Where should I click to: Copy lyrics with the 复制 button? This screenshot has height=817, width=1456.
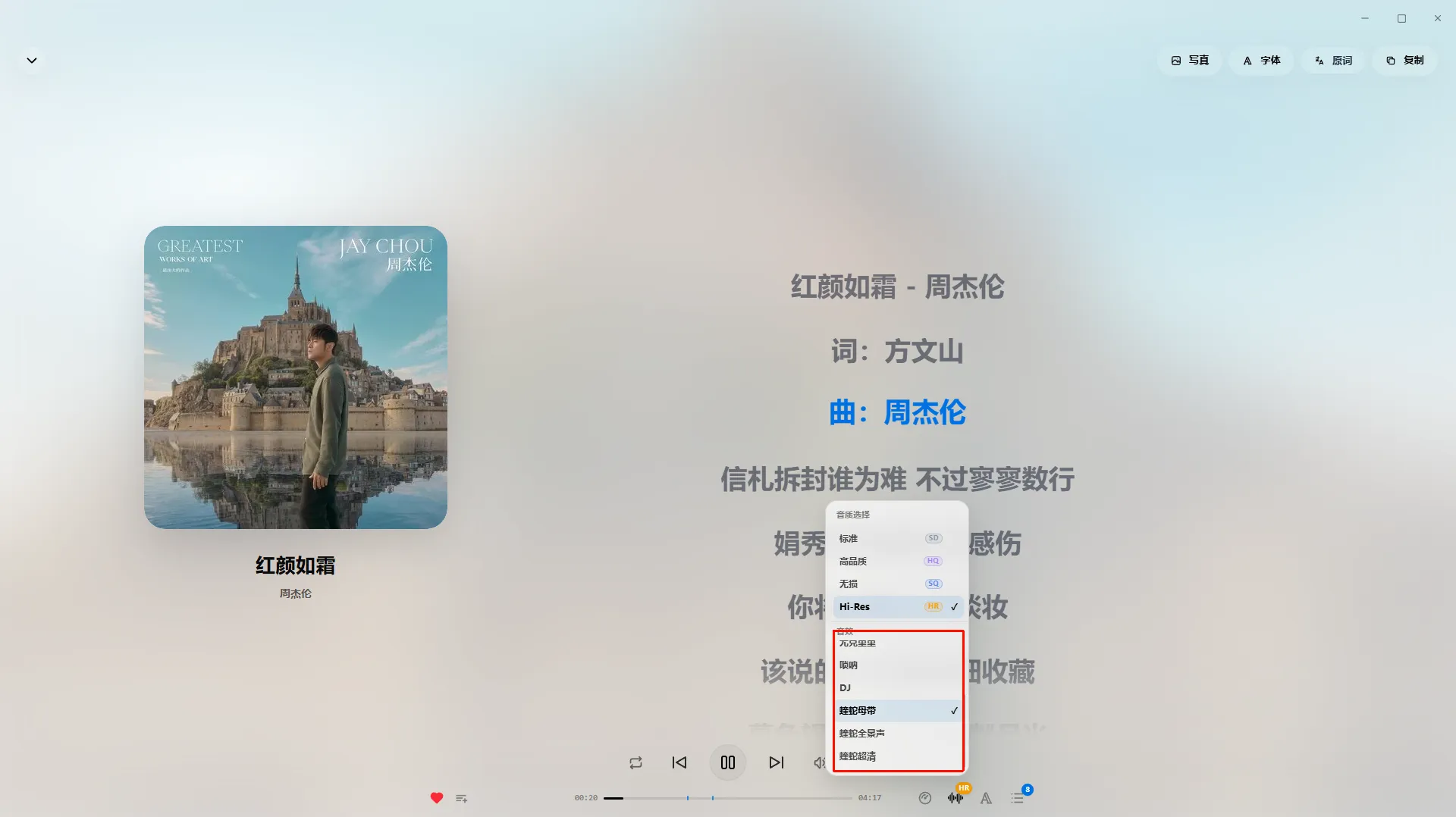tap(1404, 61)
